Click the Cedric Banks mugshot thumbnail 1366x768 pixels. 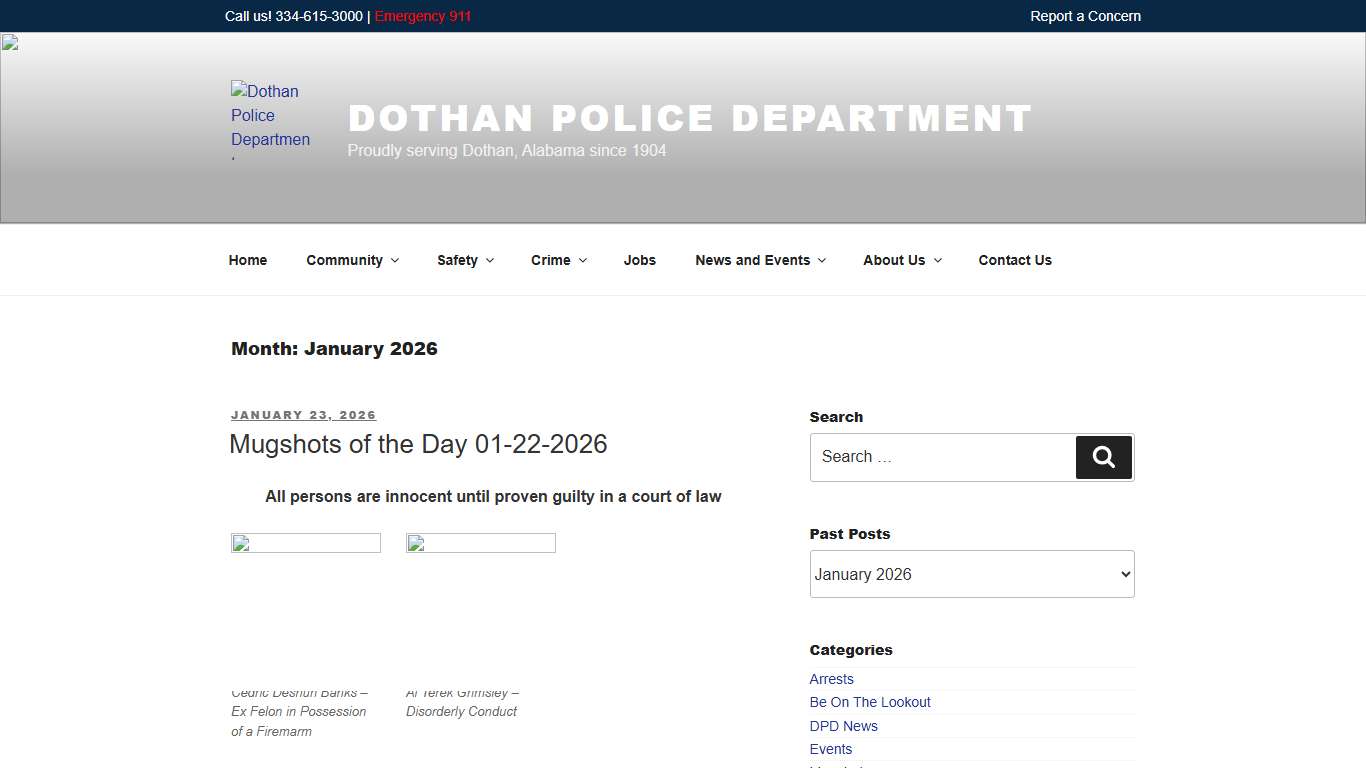[305, 600]
